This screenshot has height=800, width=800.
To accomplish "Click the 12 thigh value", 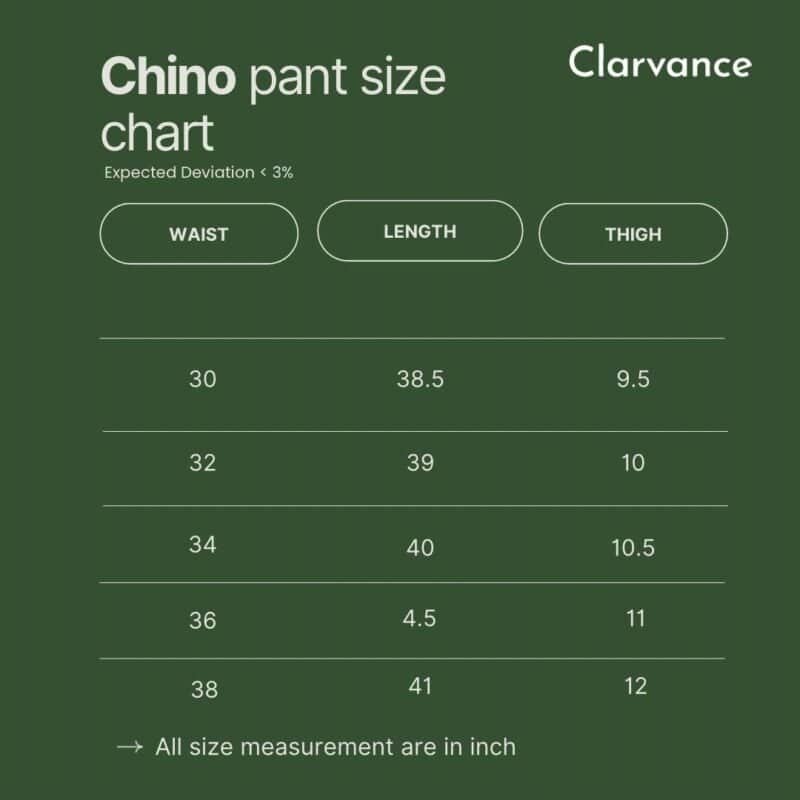I will tap(635, 686).
